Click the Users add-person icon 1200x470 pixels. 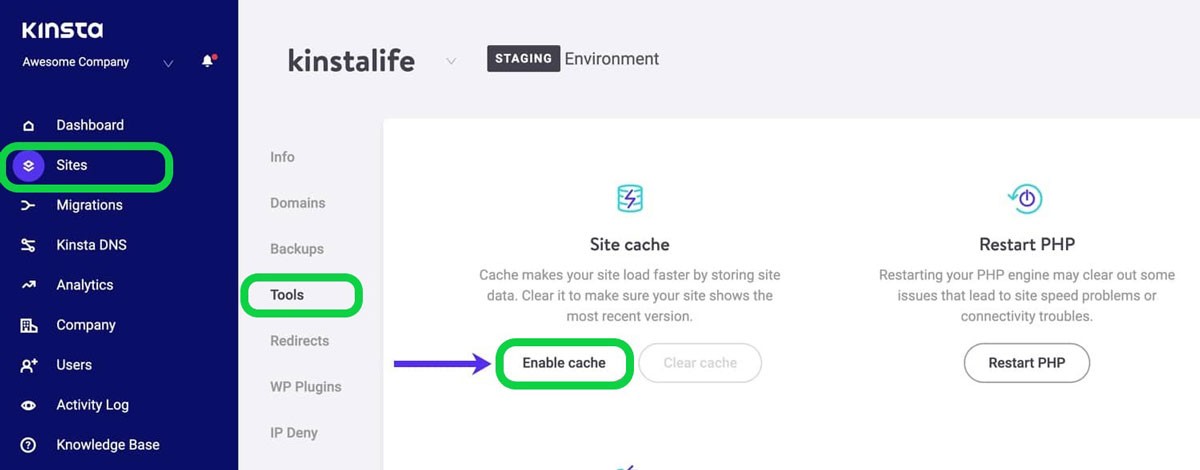(x=28, y=366)
